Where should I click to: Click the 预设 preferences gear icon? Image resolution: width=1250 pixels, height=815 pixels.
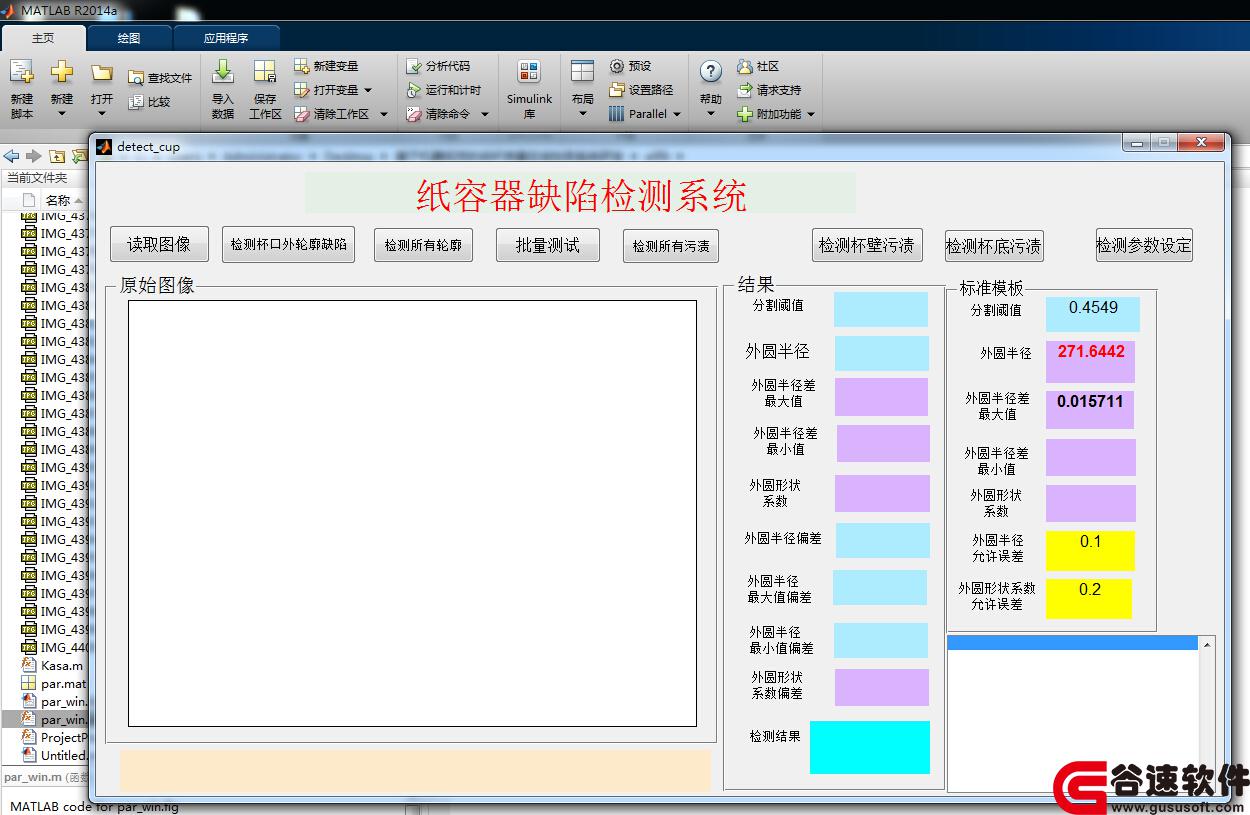click(x=617, y=66)
